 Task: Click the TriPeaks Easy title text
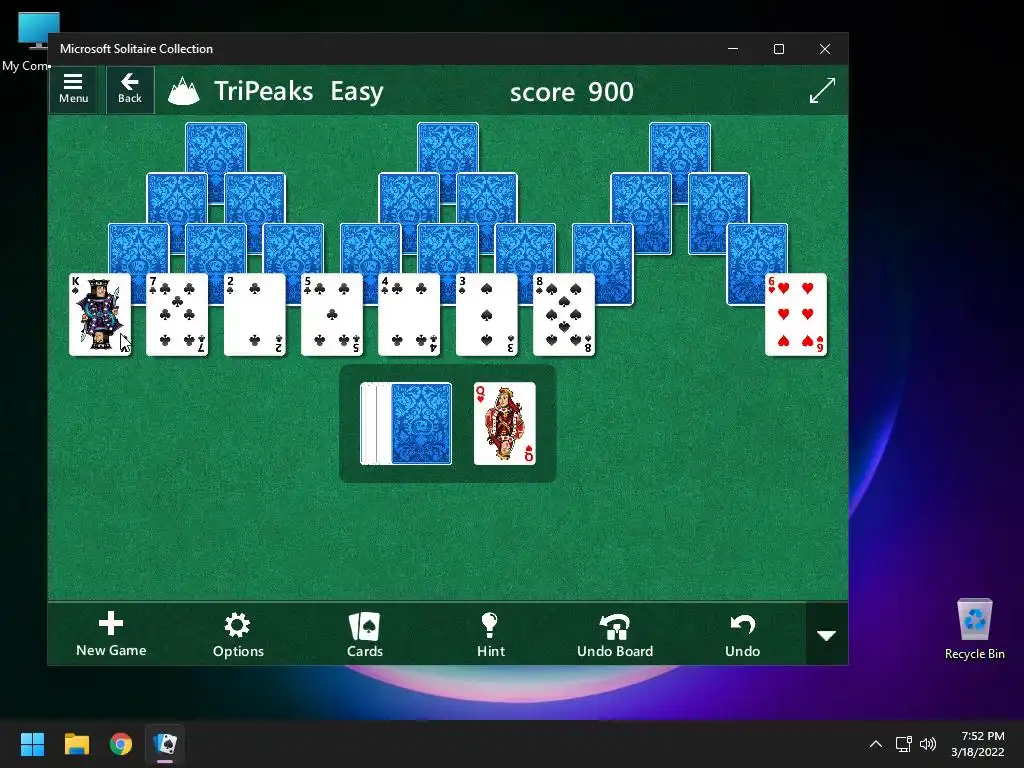pos(298,91)
